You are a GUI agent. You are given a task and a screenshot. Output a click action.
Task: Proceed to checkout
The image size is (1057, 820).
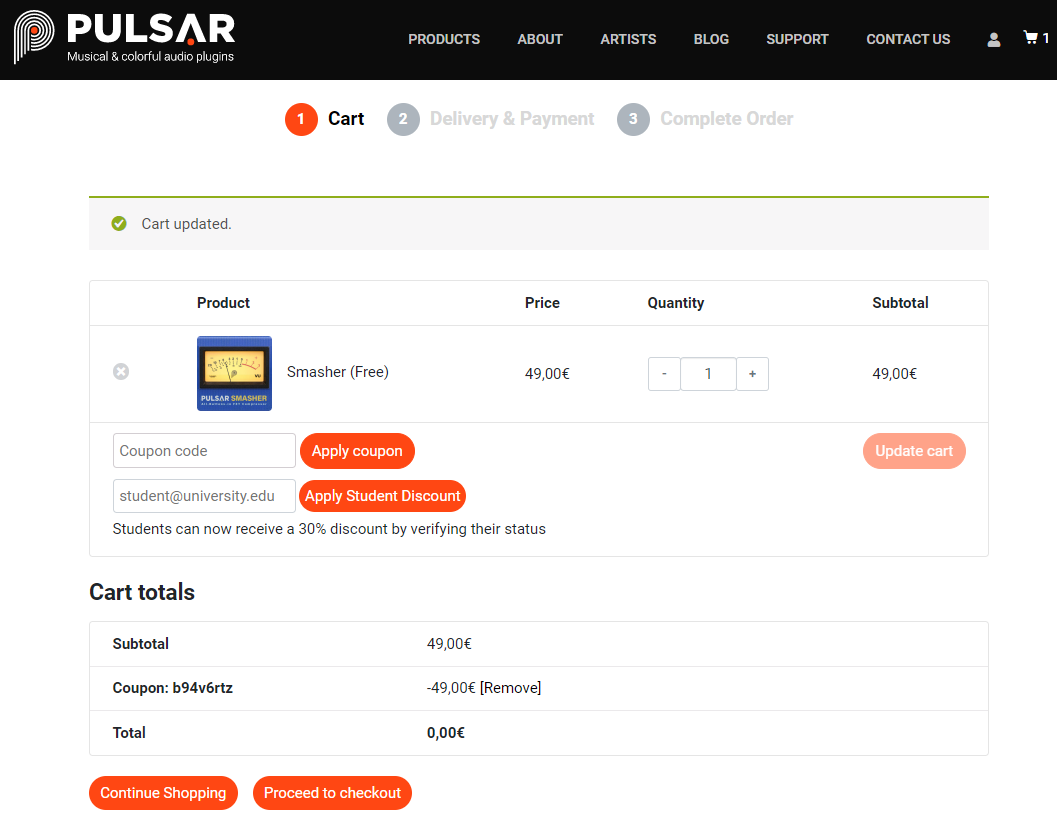(x=332, y=793)
